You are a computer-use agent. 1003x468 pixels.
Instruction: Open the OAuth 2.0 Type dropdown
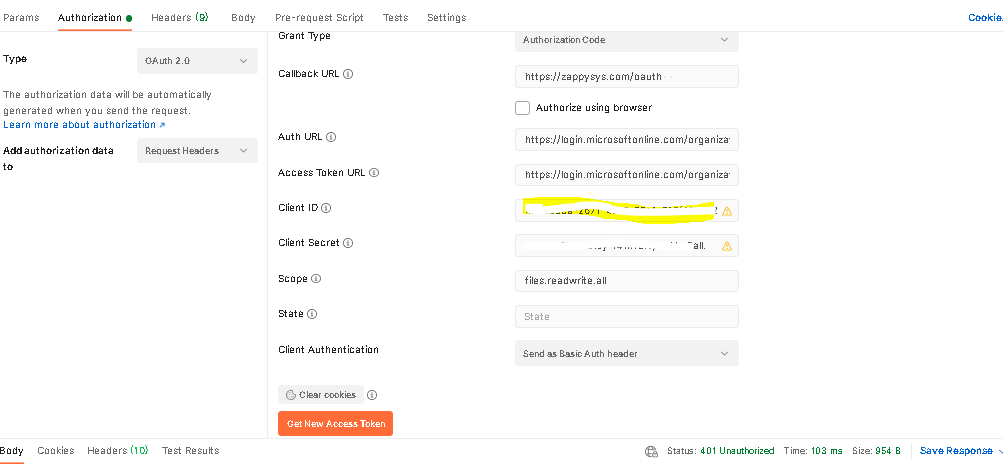point(197,61)
